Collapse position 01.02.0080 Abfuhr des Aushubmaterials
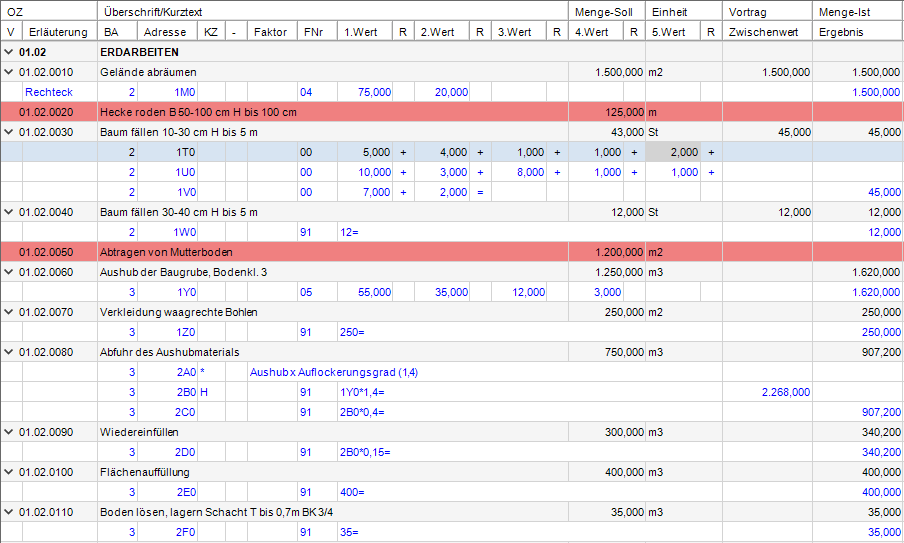This screenshot has height=543, width=904. pyautogui.click(x=9, y=352)
